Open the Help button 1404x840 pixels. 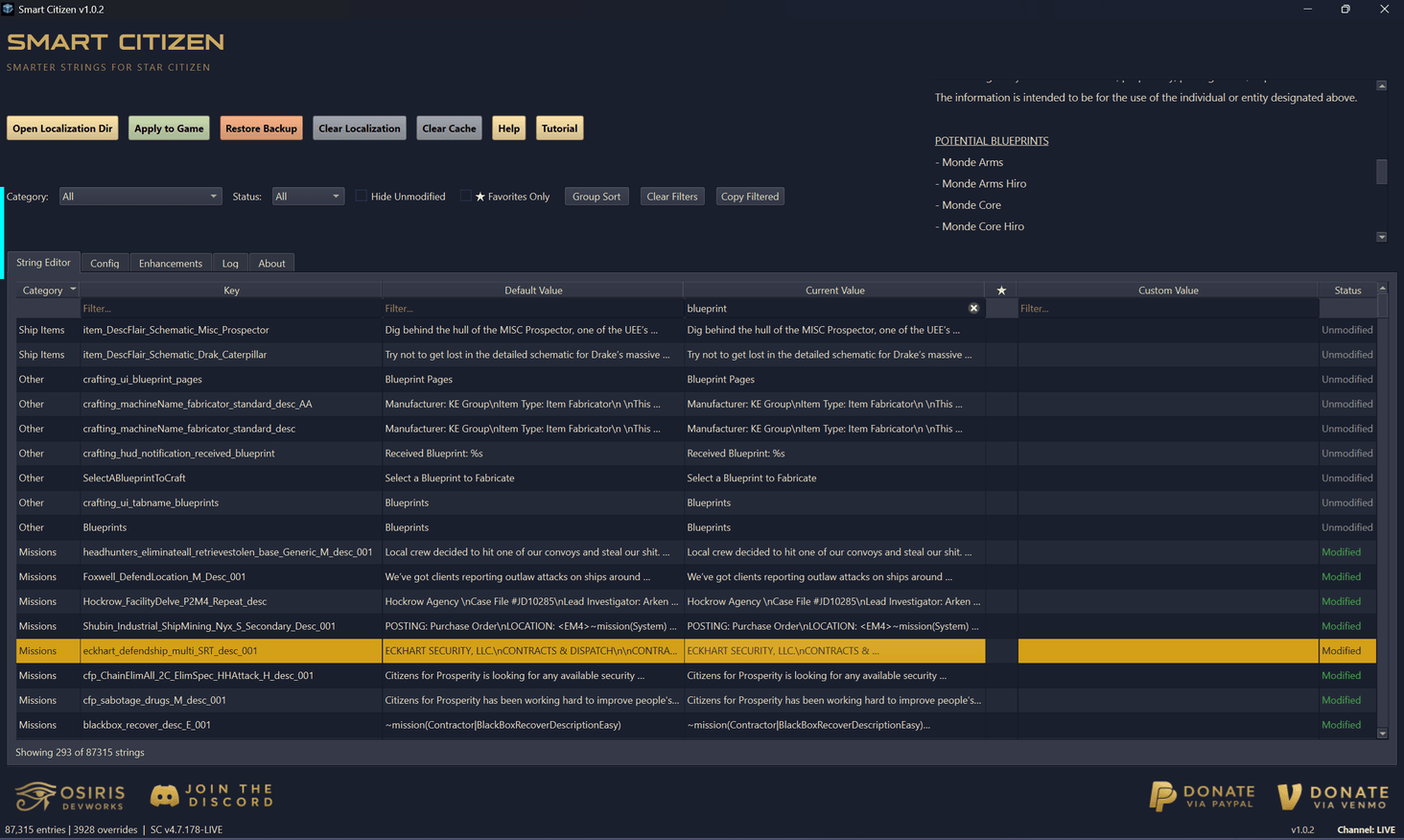[508, 128]
